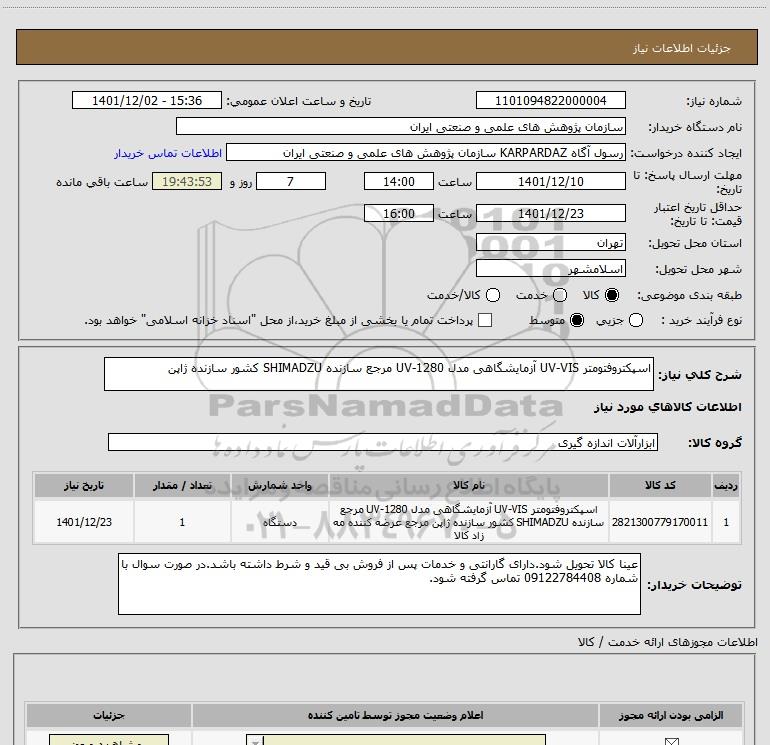Click the کد کالا column header
The width and height of the screenshot is (770, 745).
coord(660,485)
